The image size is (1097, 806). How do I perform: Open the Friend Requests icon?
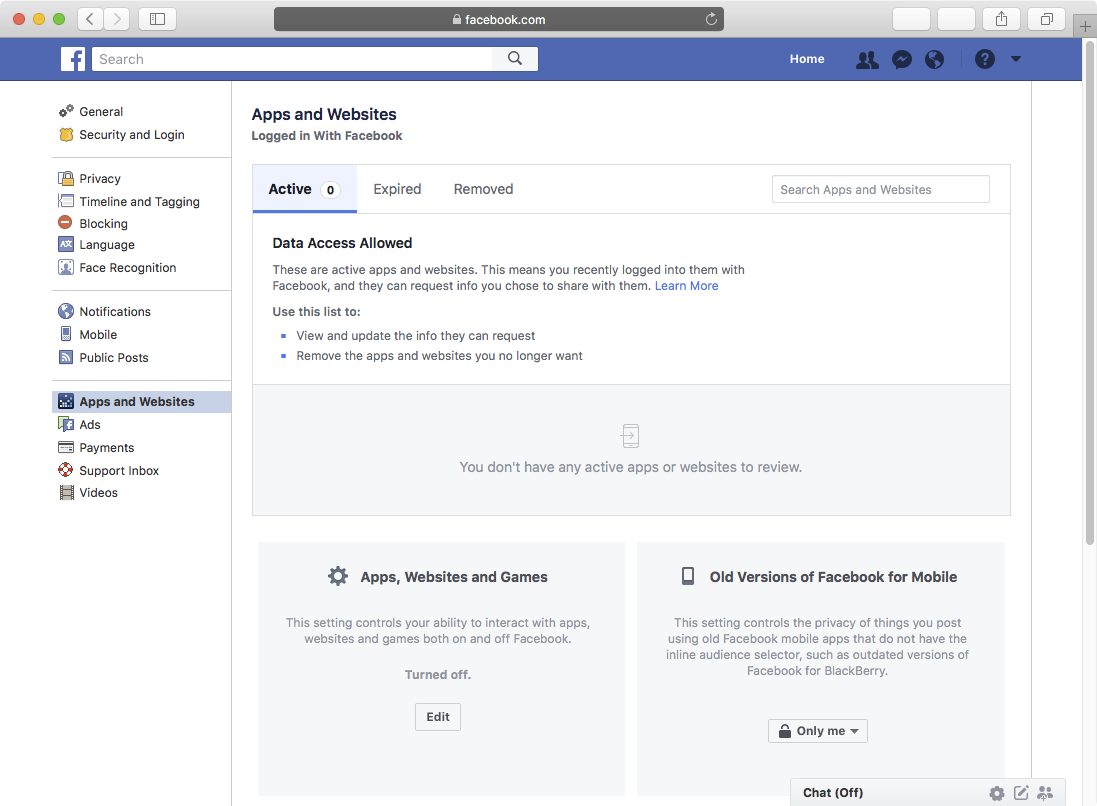click(x=867, y=59)
